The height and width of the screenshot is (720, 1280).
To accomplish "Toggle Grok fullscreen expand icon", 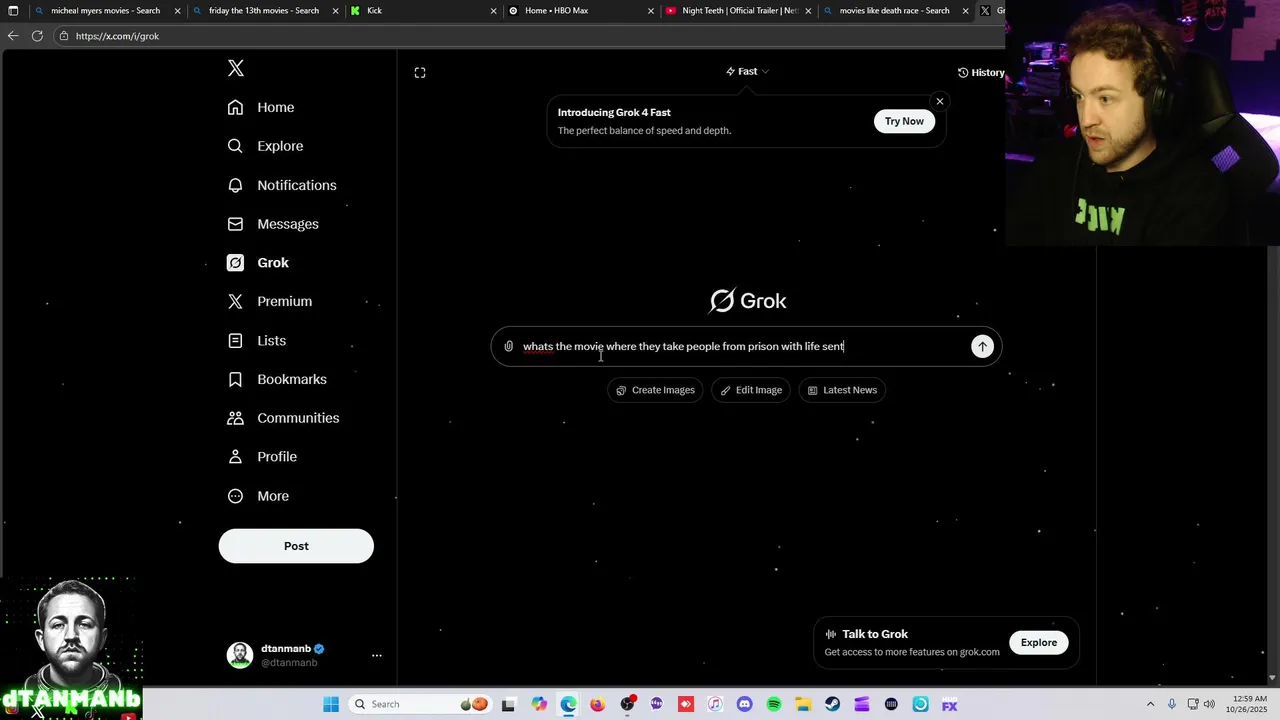I will (420, 72).
